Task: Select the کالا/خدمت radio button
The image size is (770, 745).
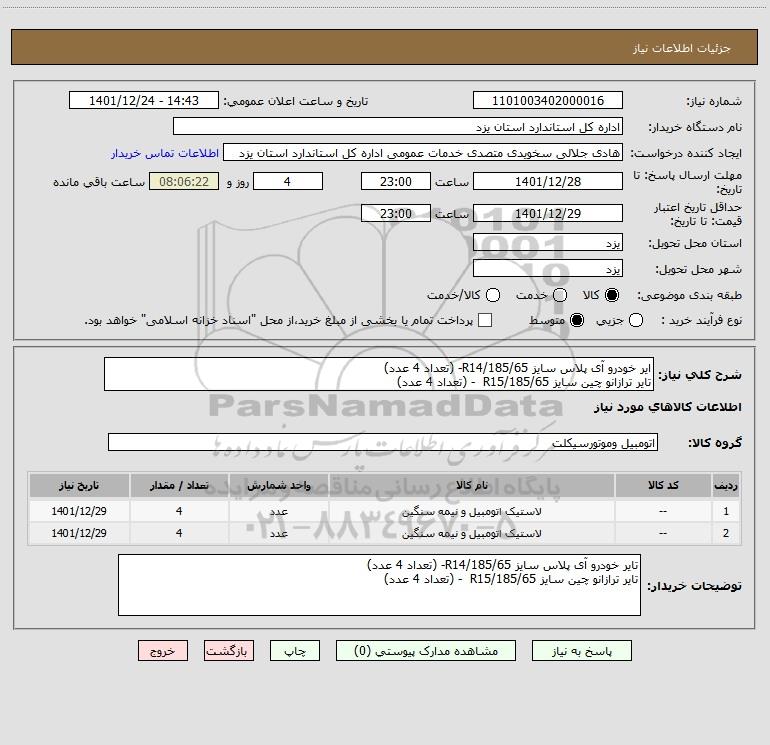Action: (493, 295)
